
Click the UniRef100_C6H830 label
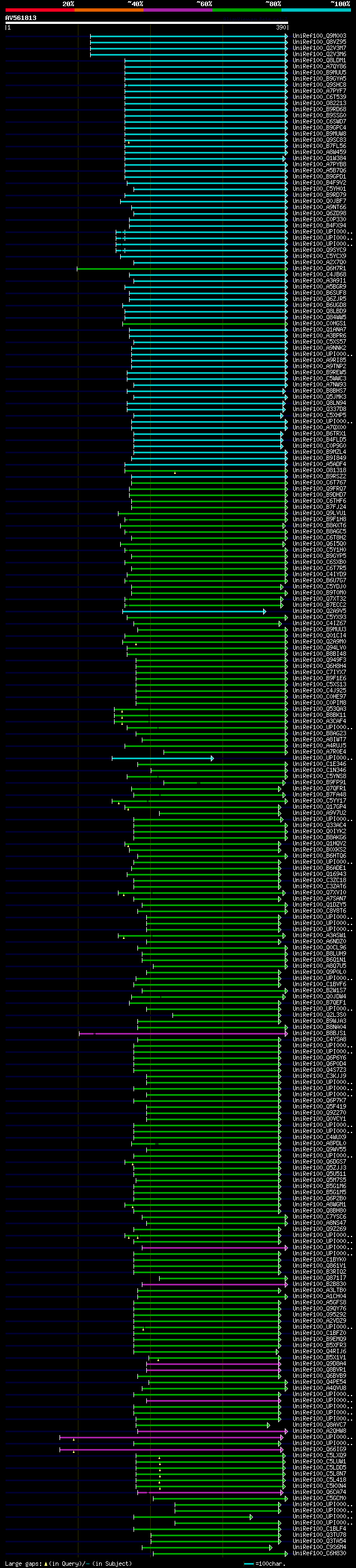(319, 1554)
